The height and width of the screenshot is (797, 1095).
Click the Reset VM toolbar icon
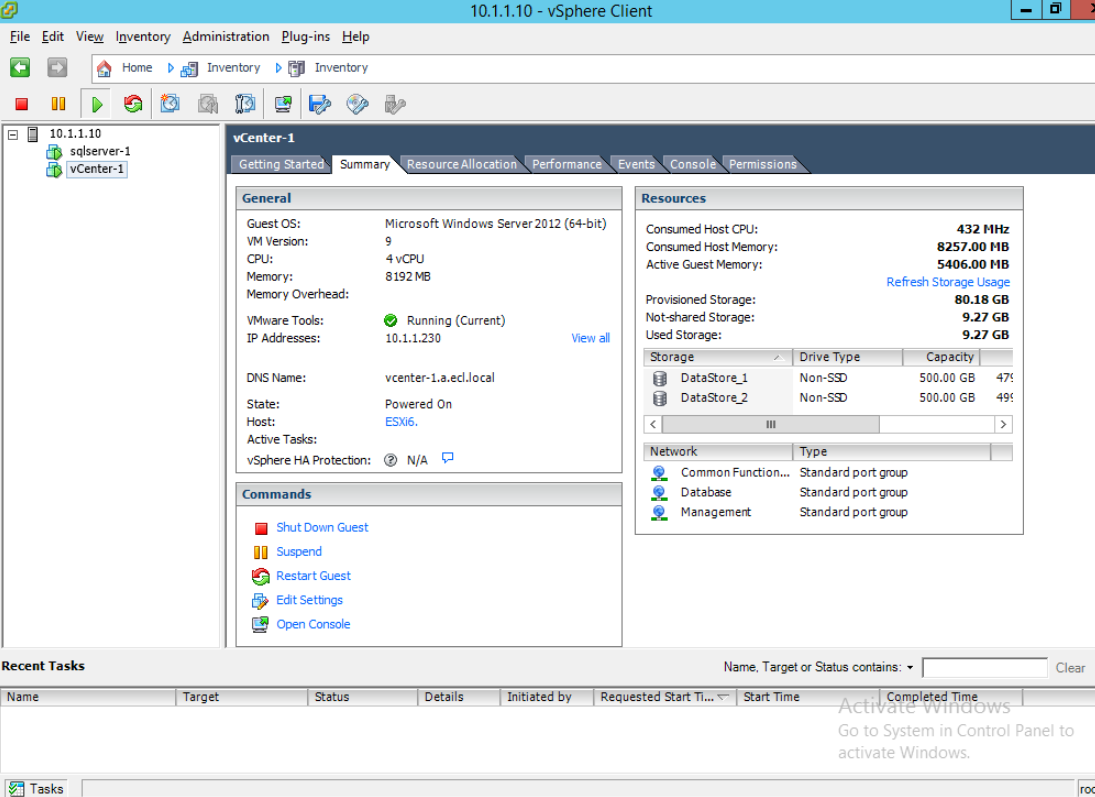pos(133,104)
